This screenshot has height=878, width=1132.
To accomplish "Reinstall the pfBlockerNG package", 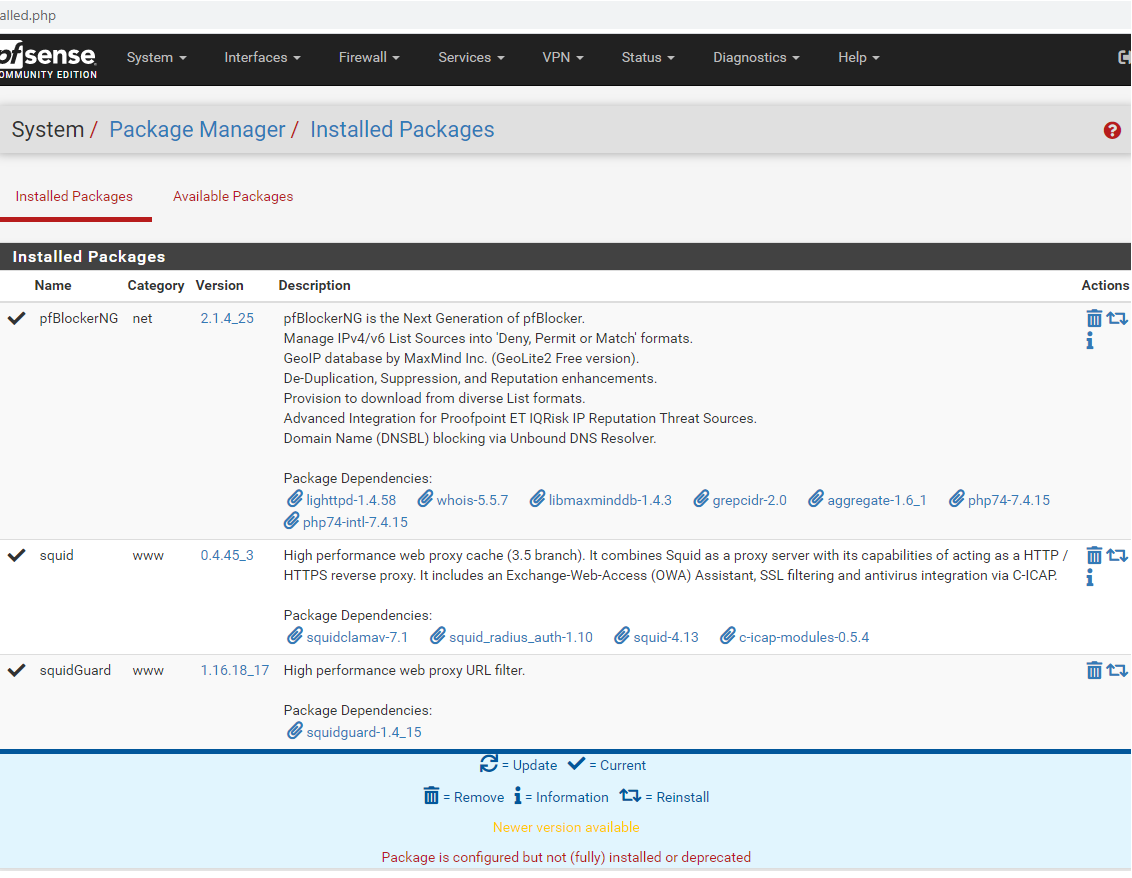I will pyautogui.click(x=1117, y=318).
